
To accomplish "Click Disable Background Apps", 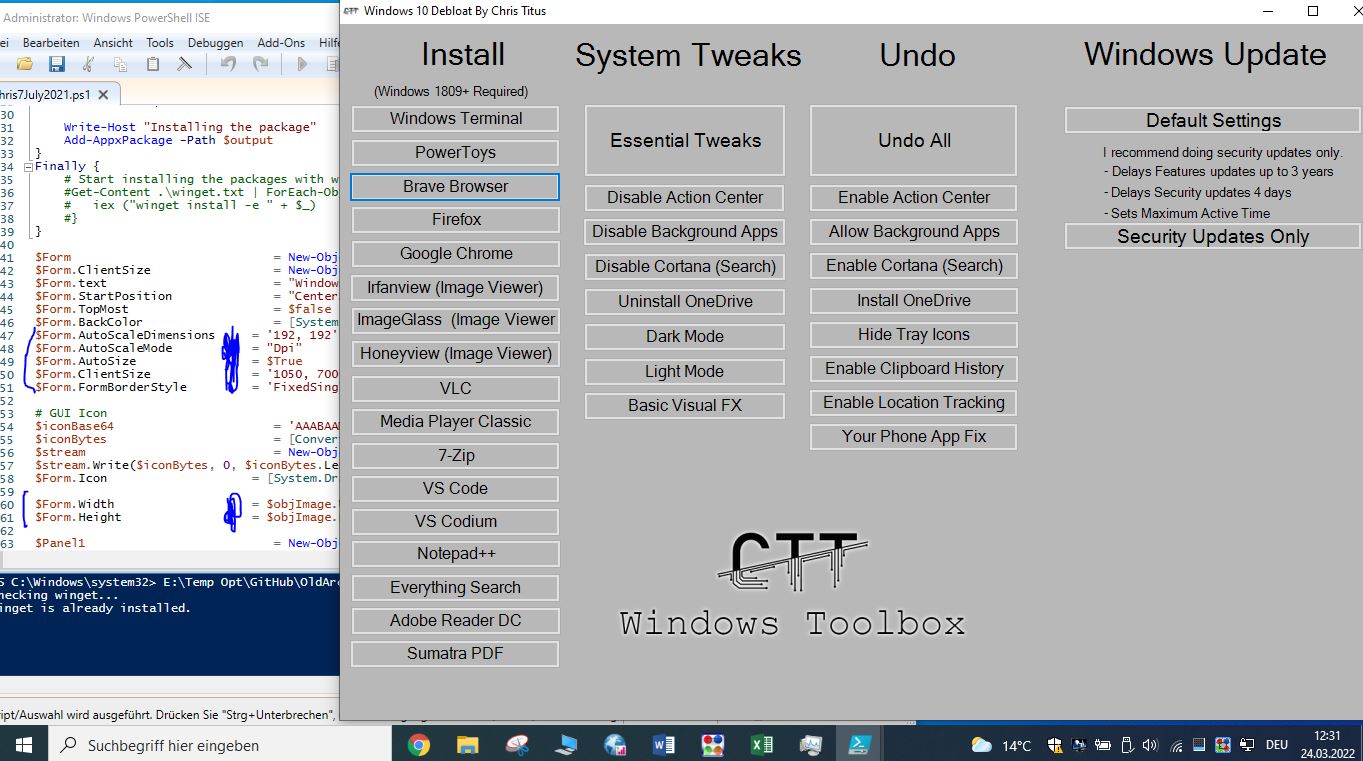I will pyautogui.click(x=685, y=232).
